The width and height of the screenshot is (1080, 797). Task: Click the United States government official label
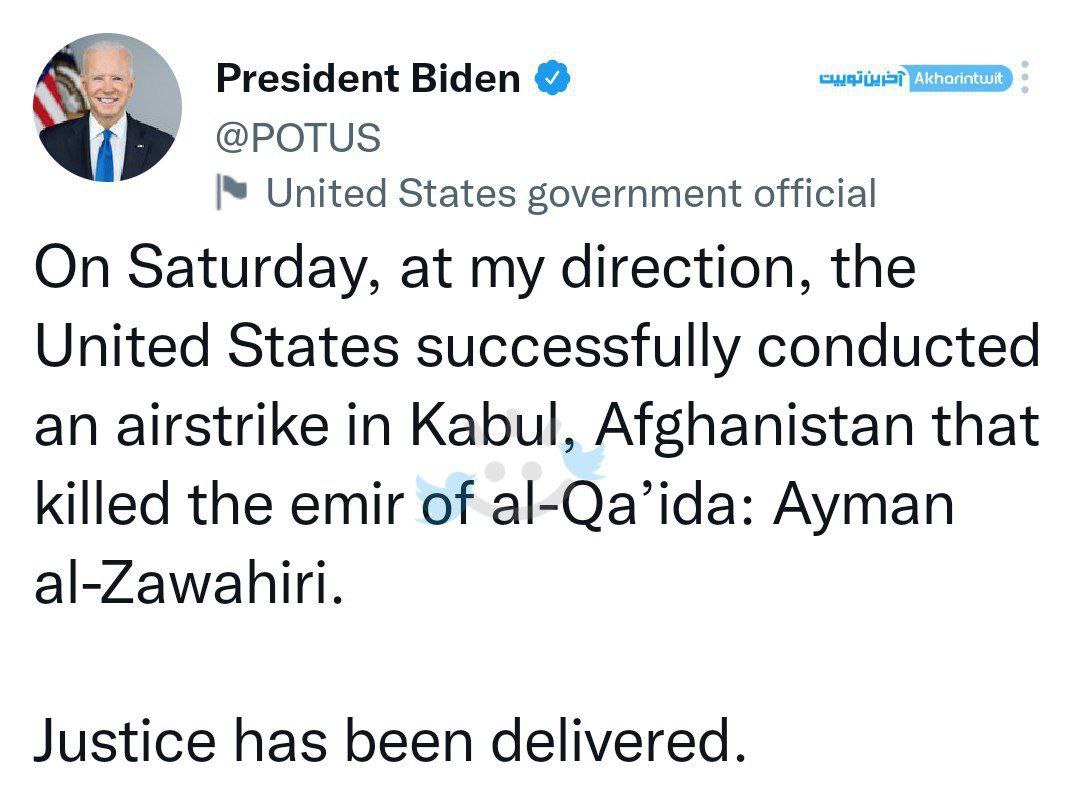pos(571,193)
